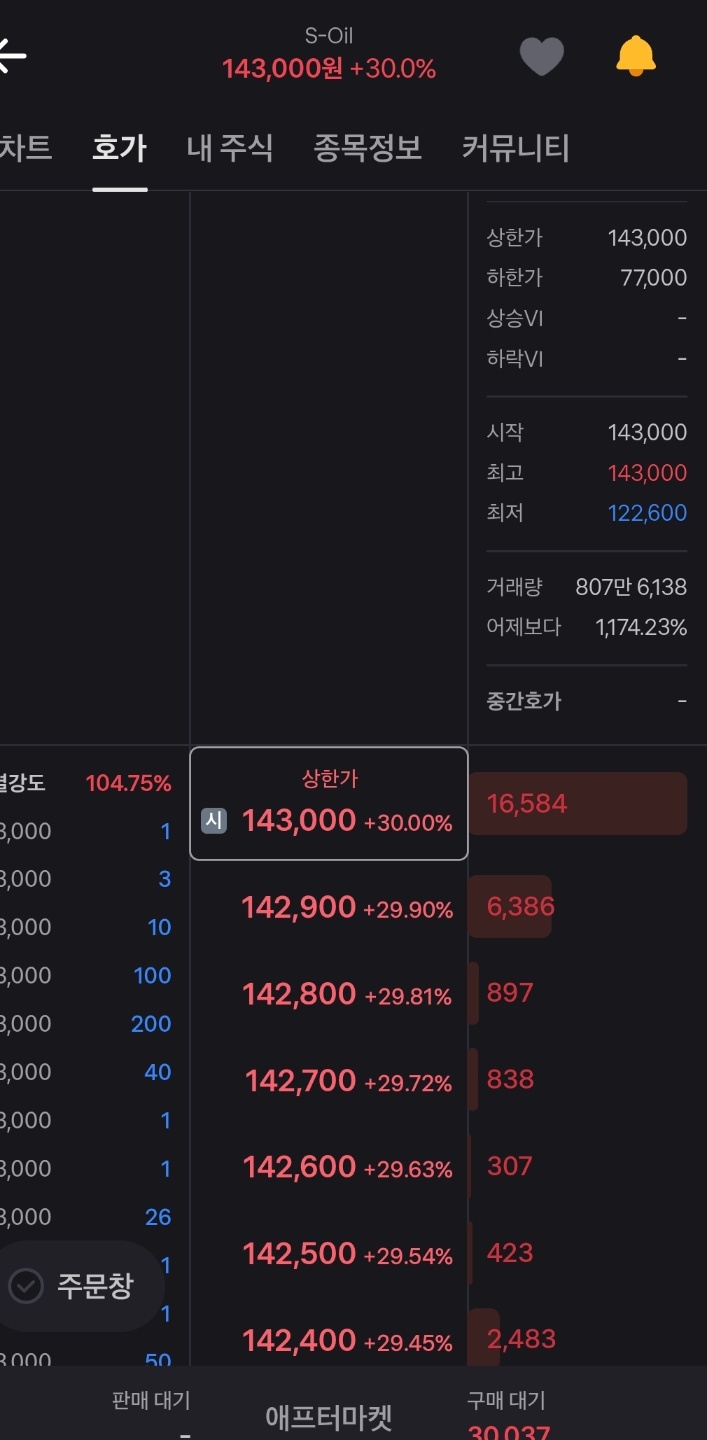Screen dimensions: 707x1440
Task: Choose the 142,900 price level
Action: click(x=329, y=907)
